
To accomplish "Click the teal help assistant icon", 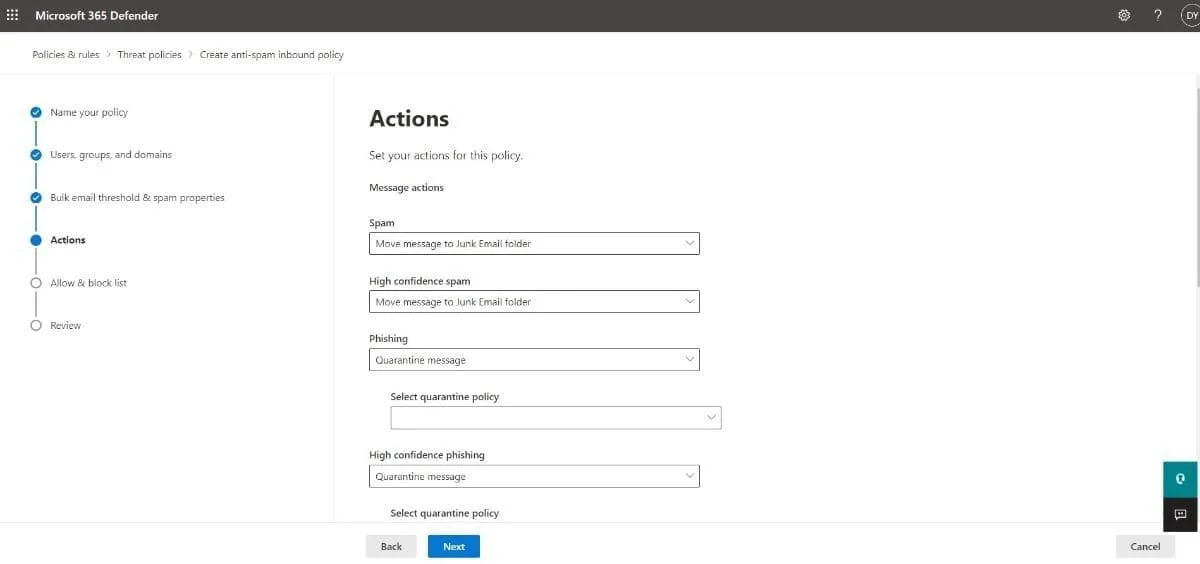I will point(1180,479).
